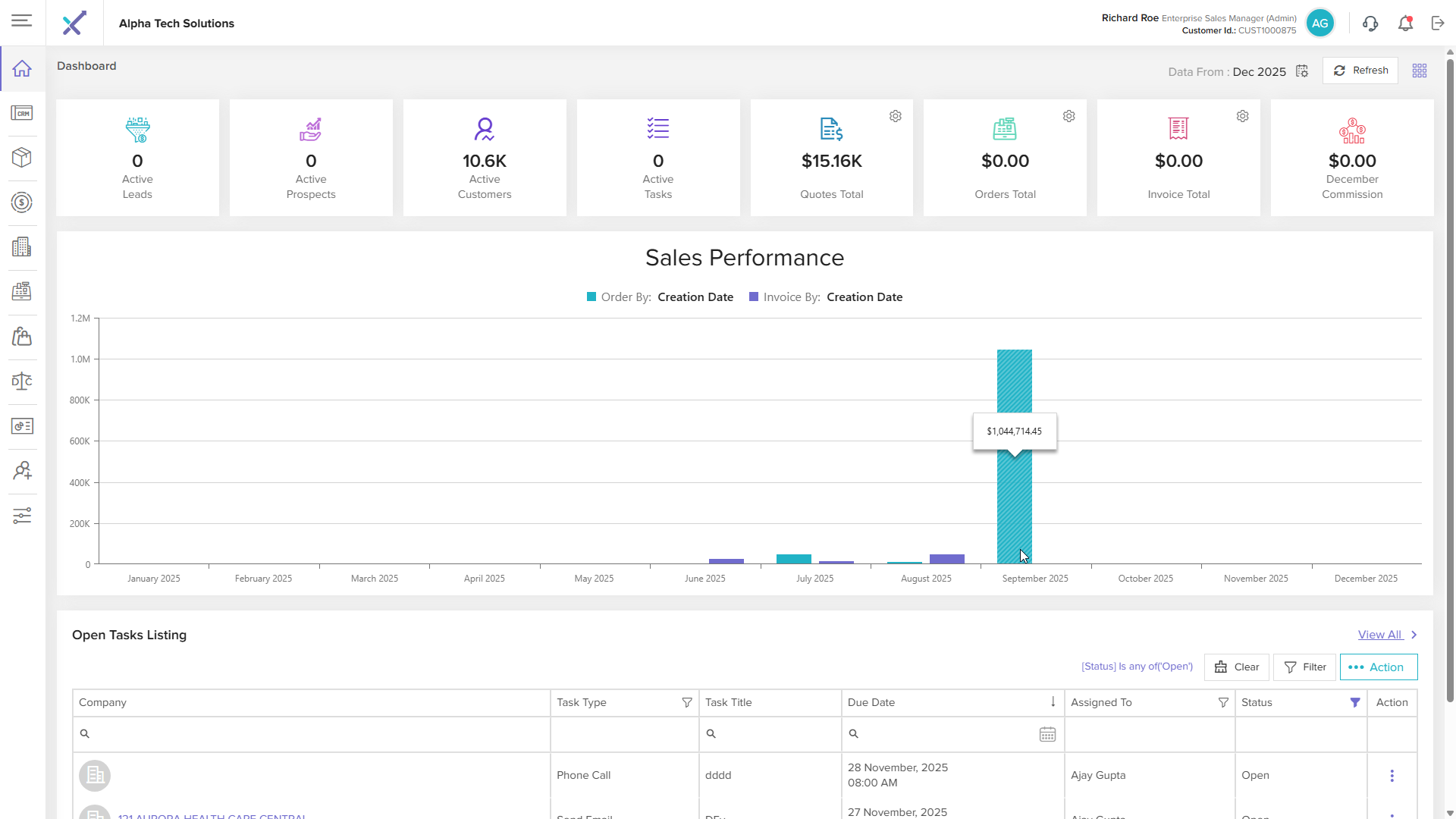1456x819 pixels.
Task: Follow the View All link
Action: pos(1379,635)
